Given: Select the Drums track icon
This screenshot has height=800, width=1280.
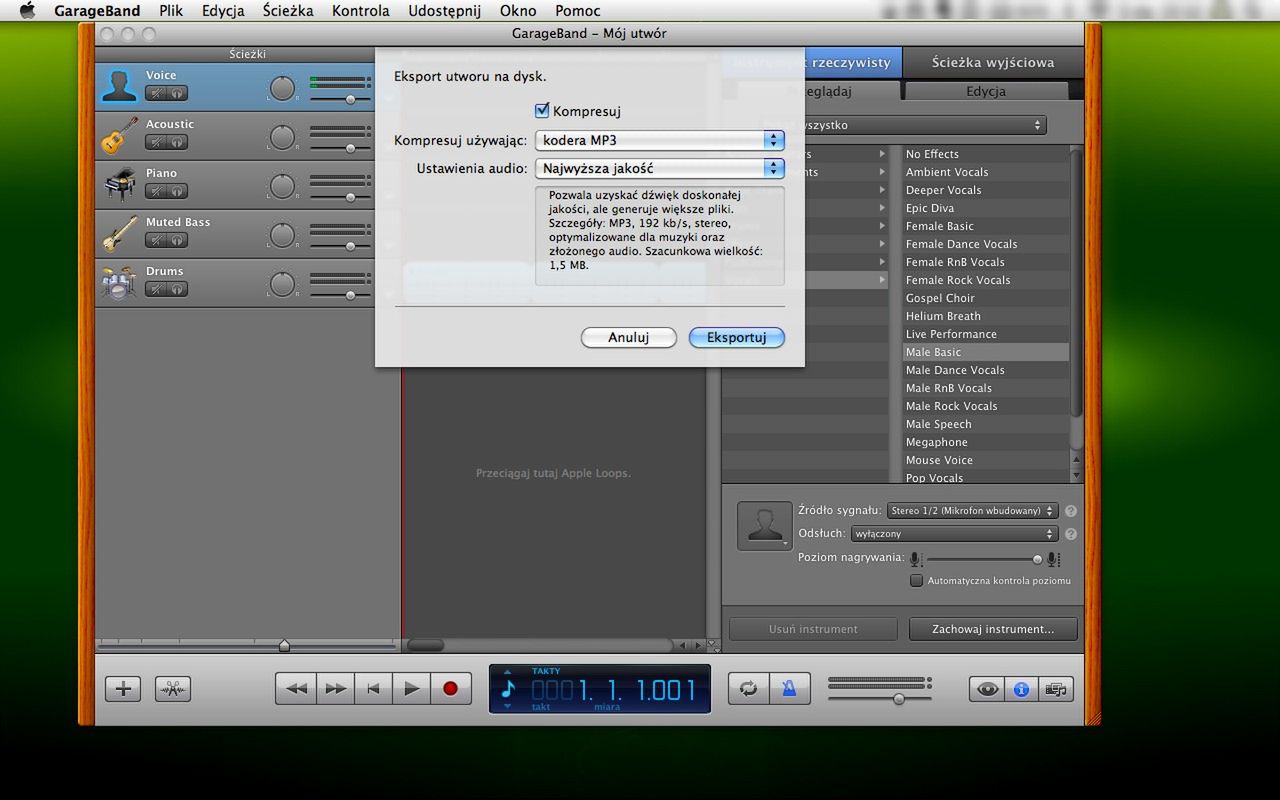Looking at the screenshot, I should coord(119,282).
